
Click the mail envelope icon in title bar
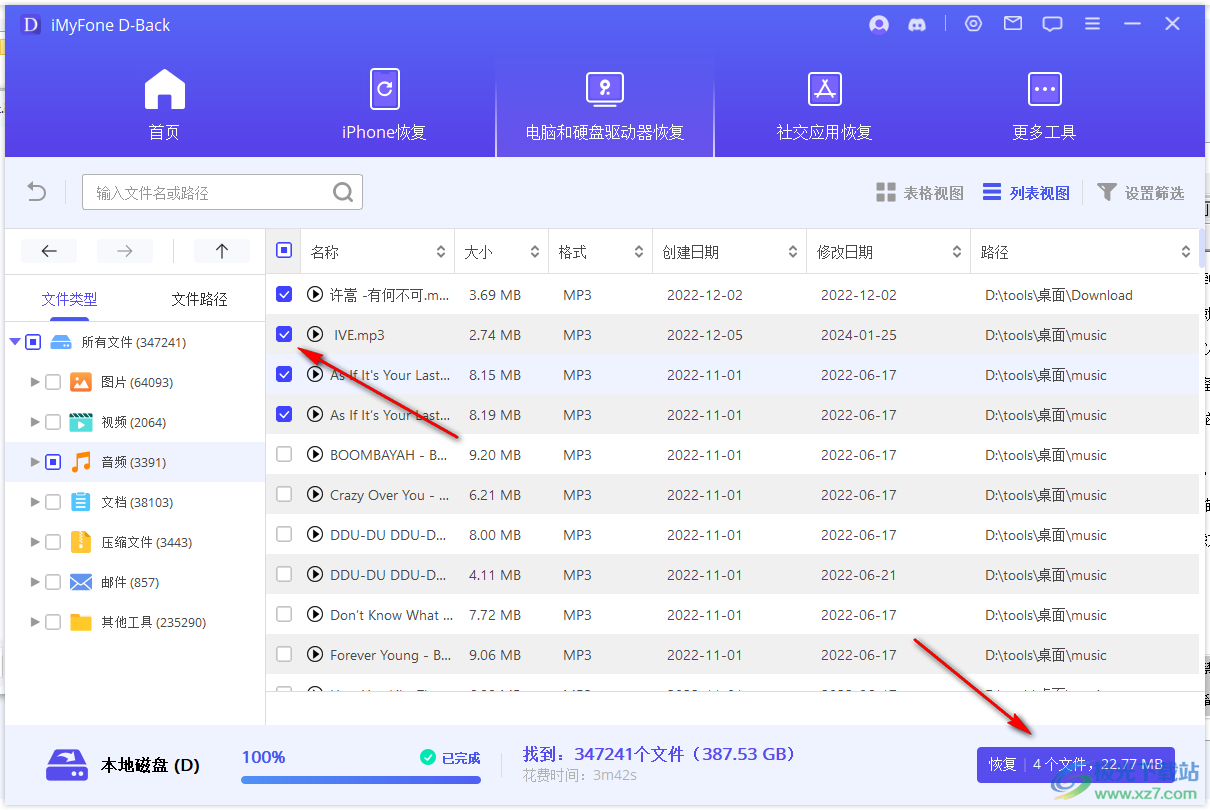pyautogui.click(x=1013, y=24)
